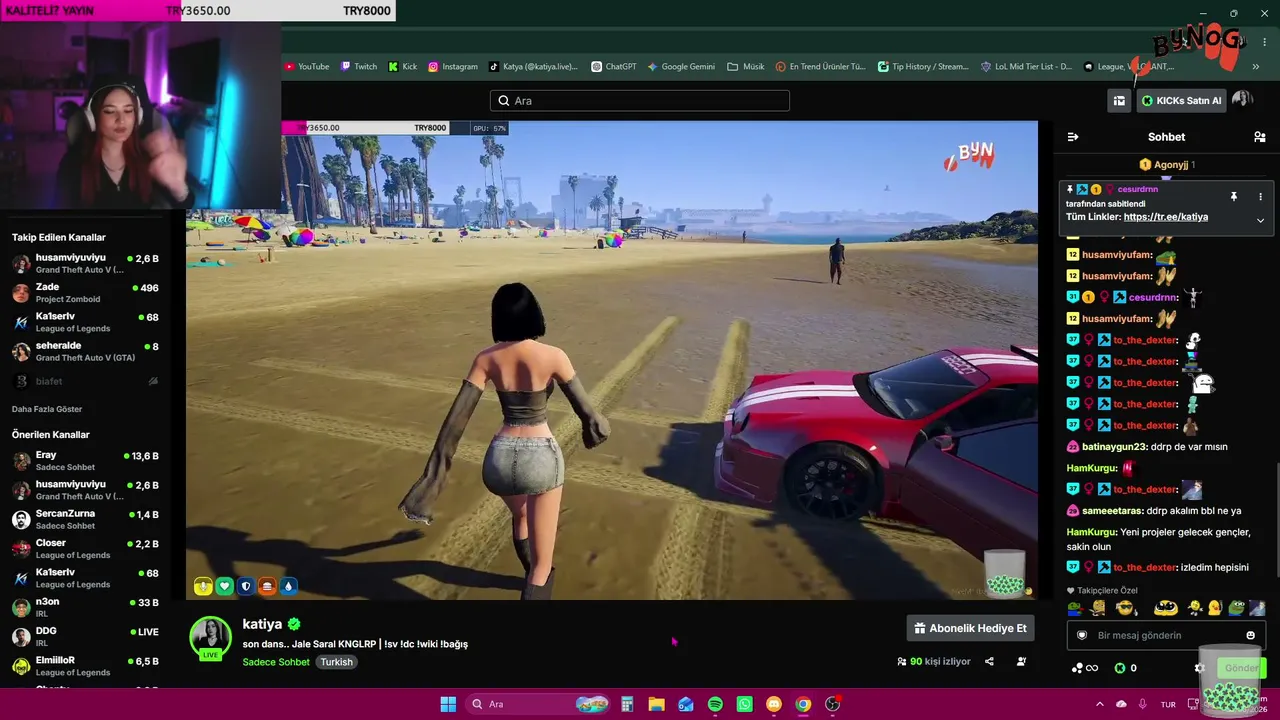Open the n3on IRL channel
The width and height of the screenshot is (1280, 720).
click(85, 608)
